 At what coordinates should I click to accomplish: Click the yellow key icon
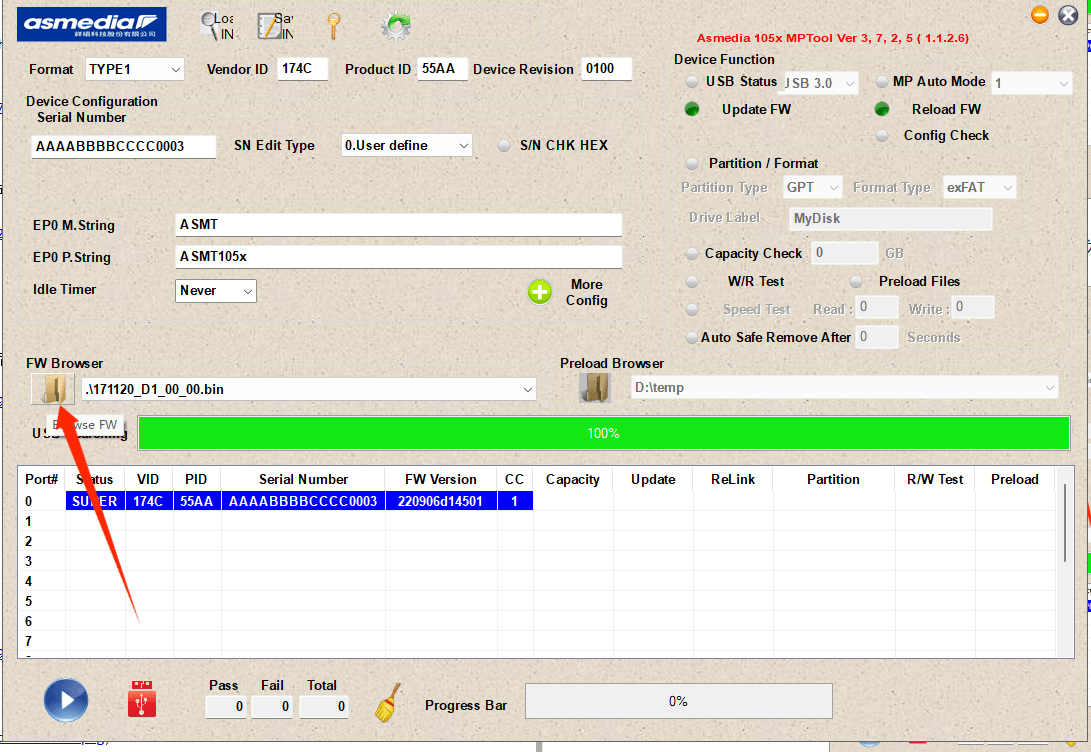click(334, 26)
